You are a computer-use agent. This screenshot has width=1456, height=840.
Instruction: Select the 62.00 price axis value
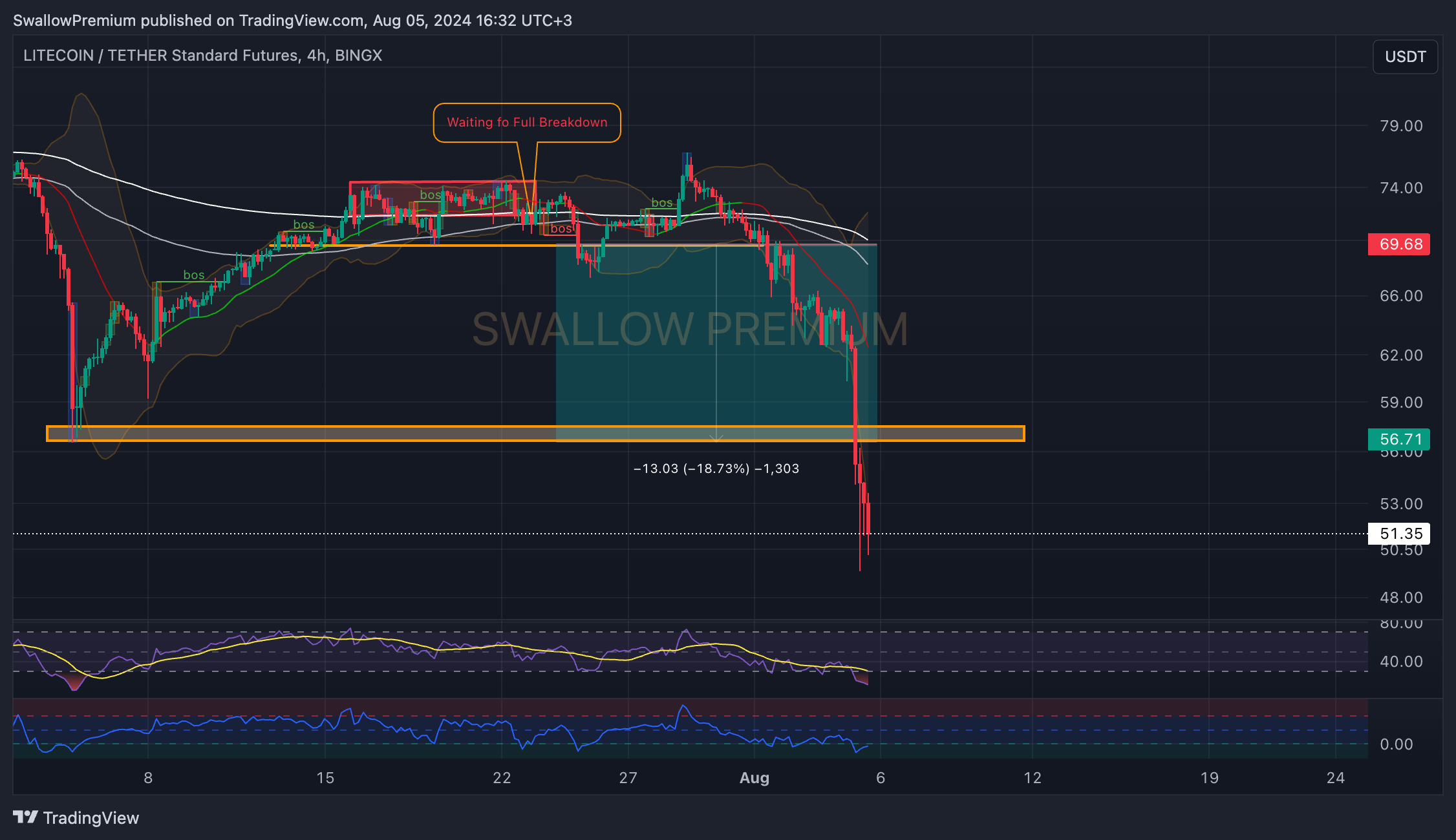[x=1401, y=355]
